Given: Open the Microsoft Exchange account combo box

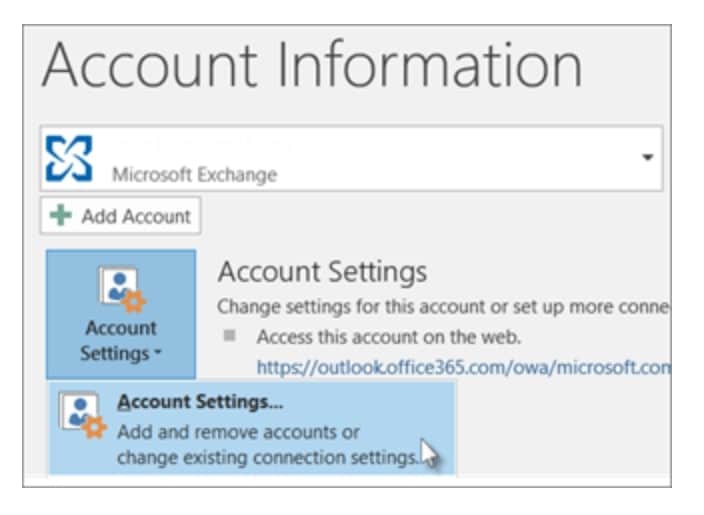Looking at the screenshot, I should 350,158.
